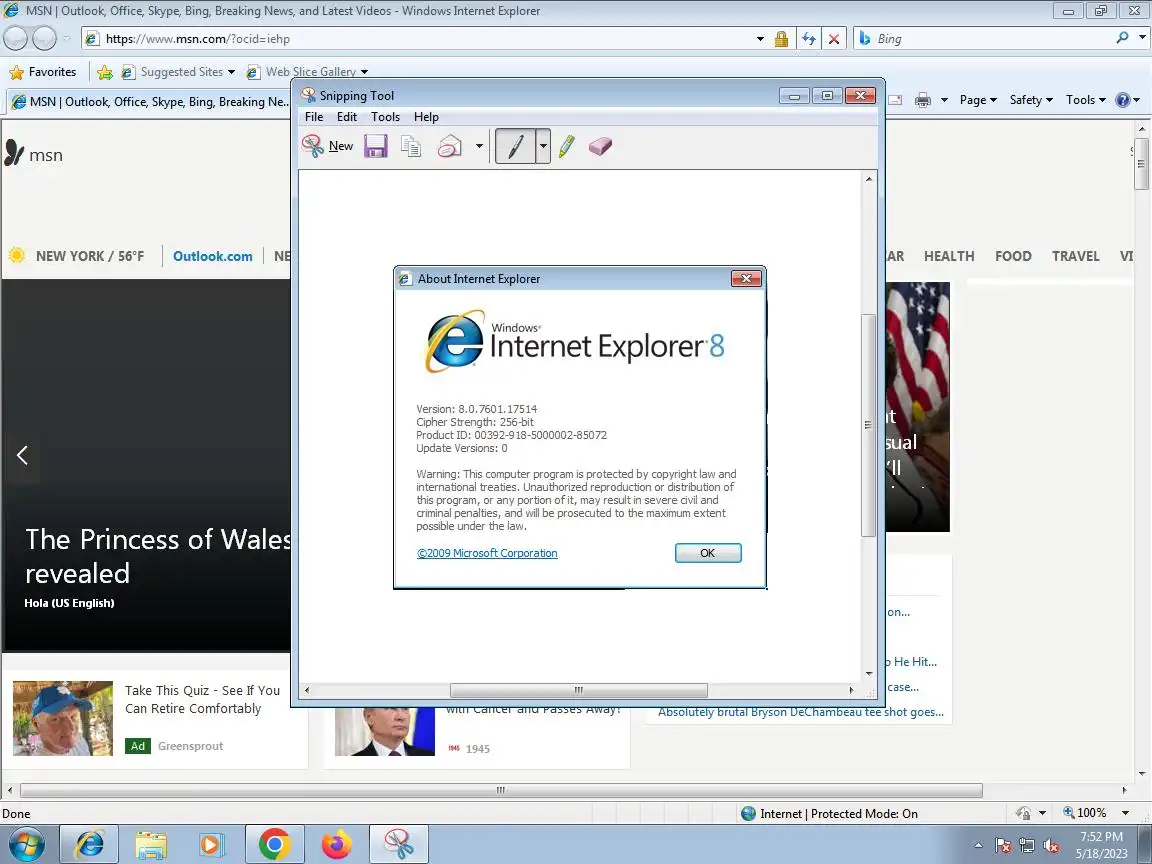Start a New snip in Snipping Tool
Image resolution: width=1152 pixels, height=864 pixels.
point(328,146)
